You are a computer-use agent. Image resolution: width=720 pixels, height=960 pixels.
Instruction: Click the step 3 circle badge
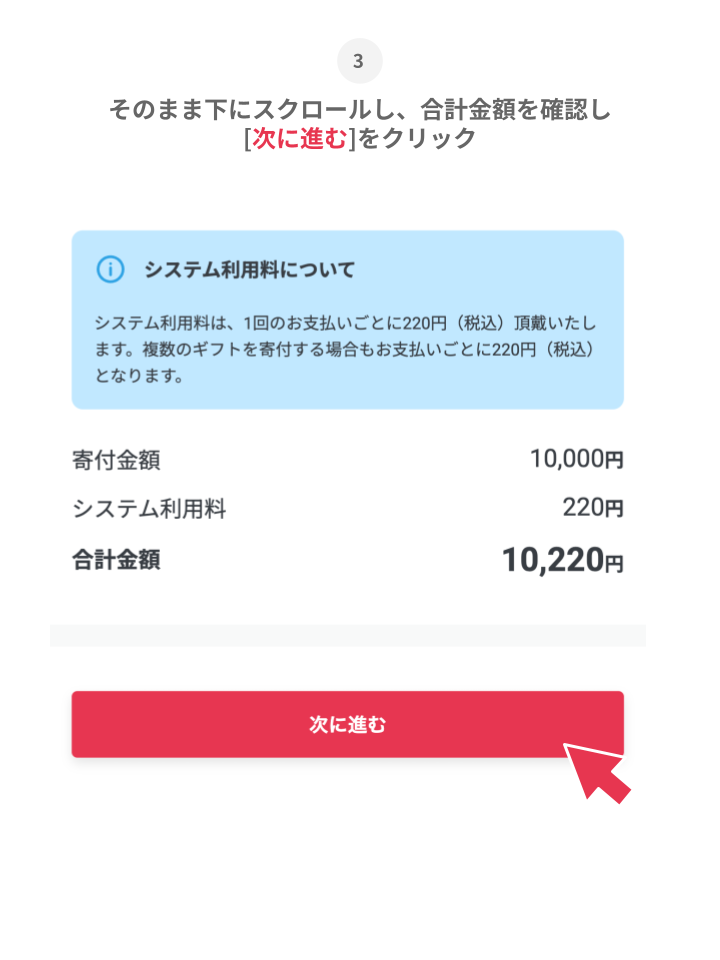pos(360,62)
